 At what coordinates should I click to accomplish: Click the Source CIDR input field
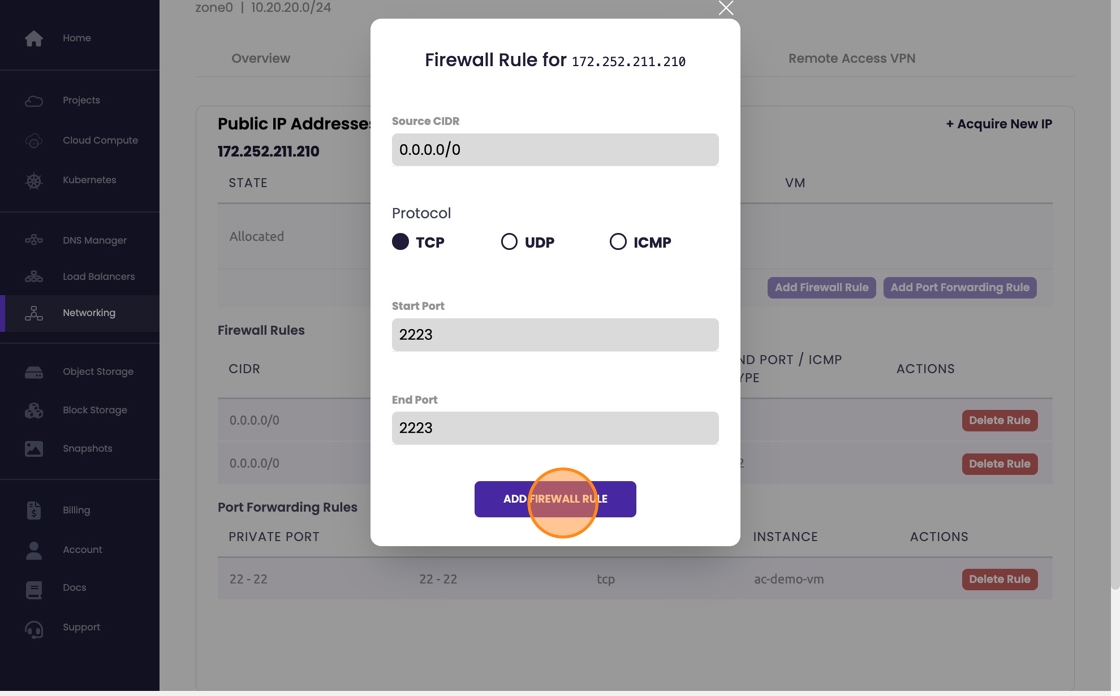(555, 150)
